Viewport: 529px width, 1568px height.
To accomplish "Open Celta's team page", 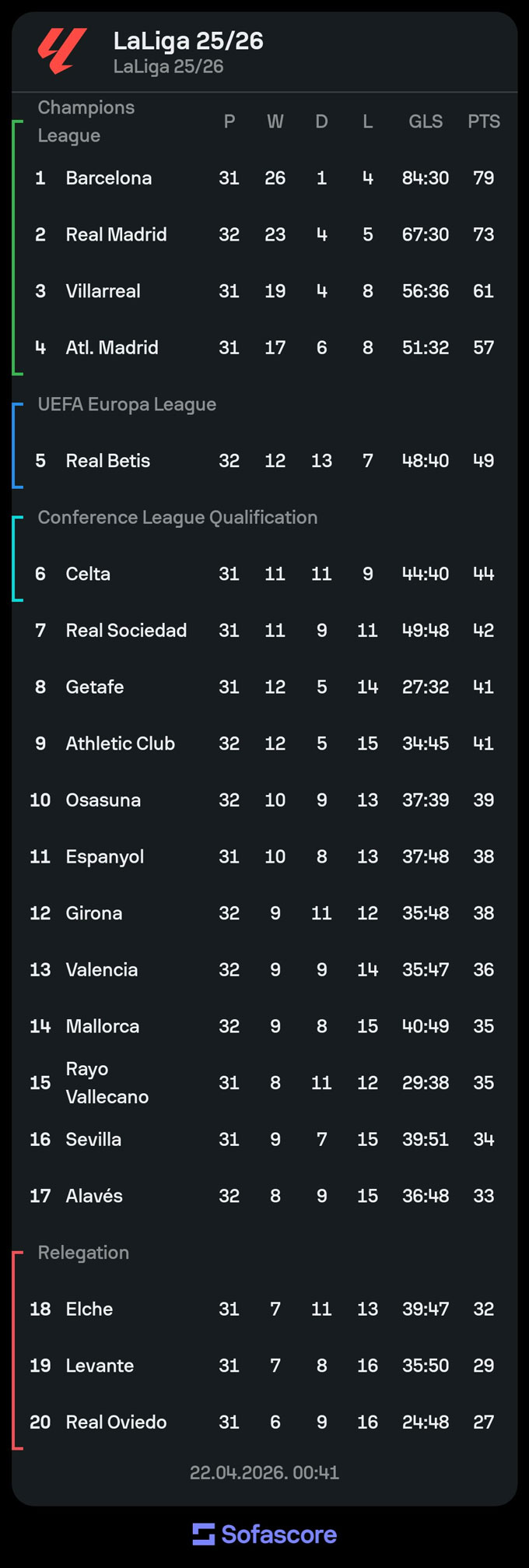I will (89, 574).
